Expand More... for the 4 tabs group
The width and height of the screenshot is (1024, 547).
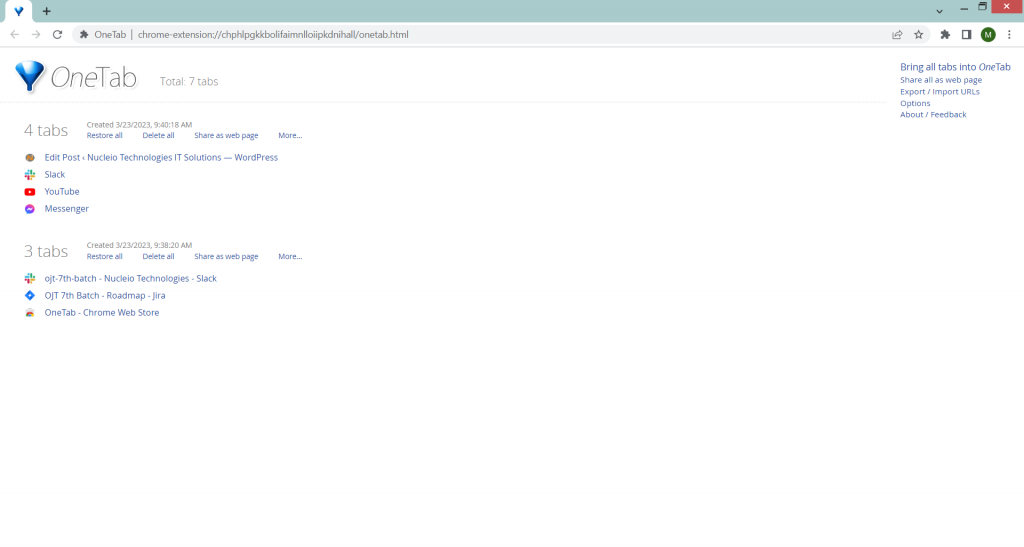290,135
